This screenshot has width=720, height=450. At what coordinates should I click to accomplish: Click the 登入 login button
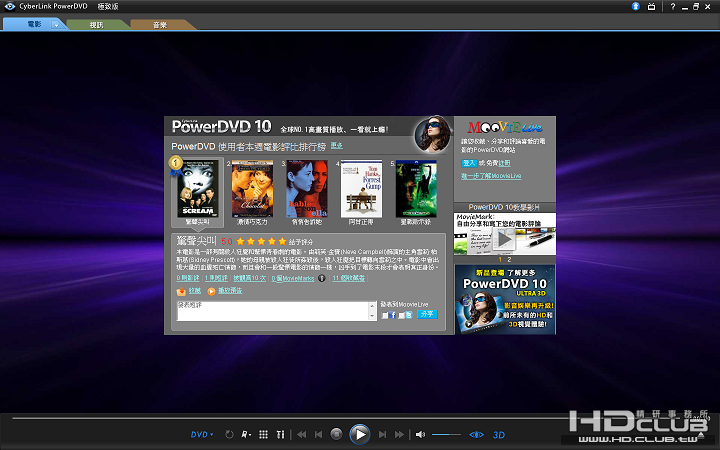(x=469, y=162)
